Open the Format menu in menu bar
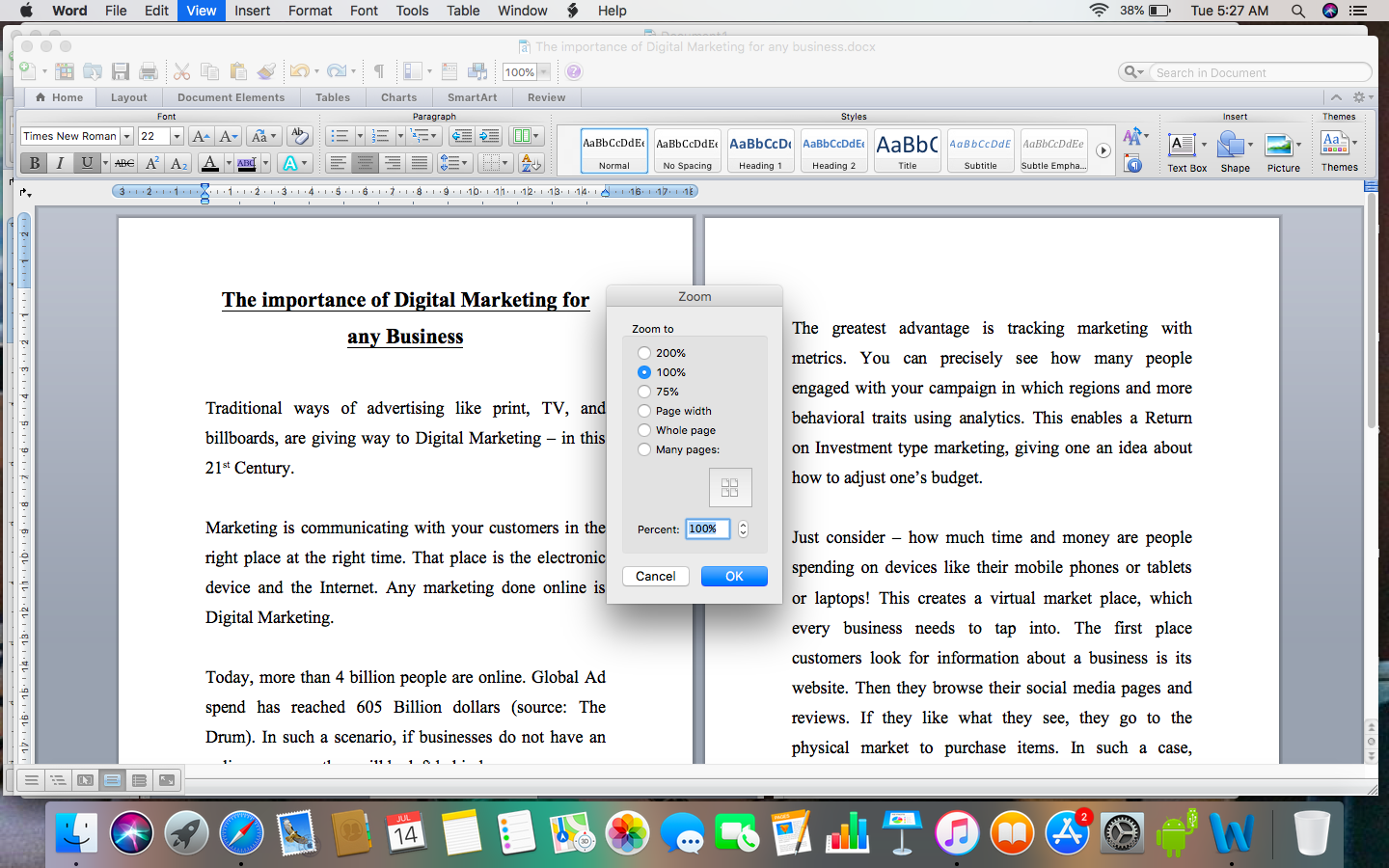 (x=310, y=11)
